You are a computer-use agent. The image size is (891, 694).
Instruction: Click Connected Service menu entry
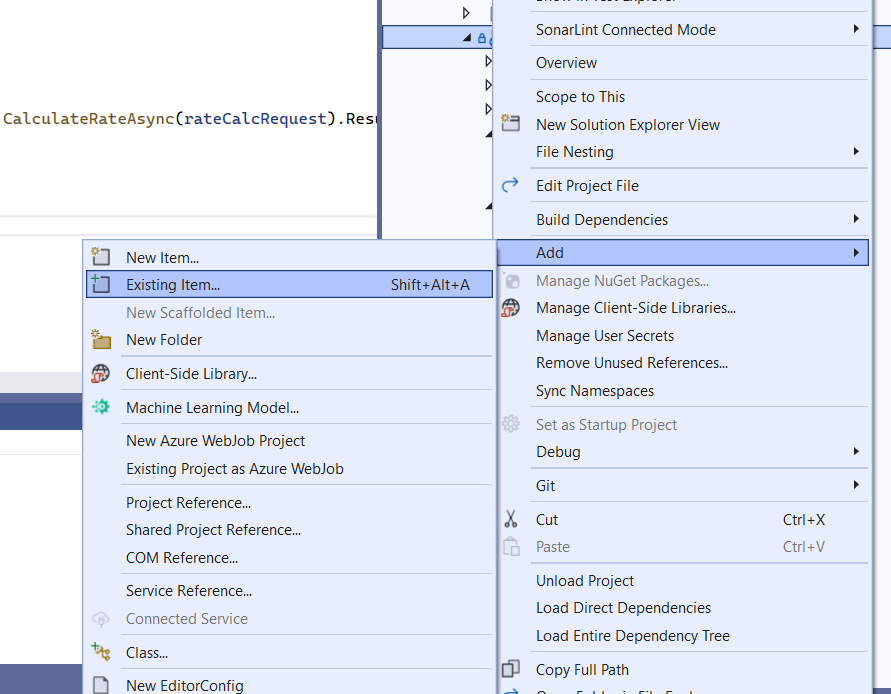tap(289, 618)
